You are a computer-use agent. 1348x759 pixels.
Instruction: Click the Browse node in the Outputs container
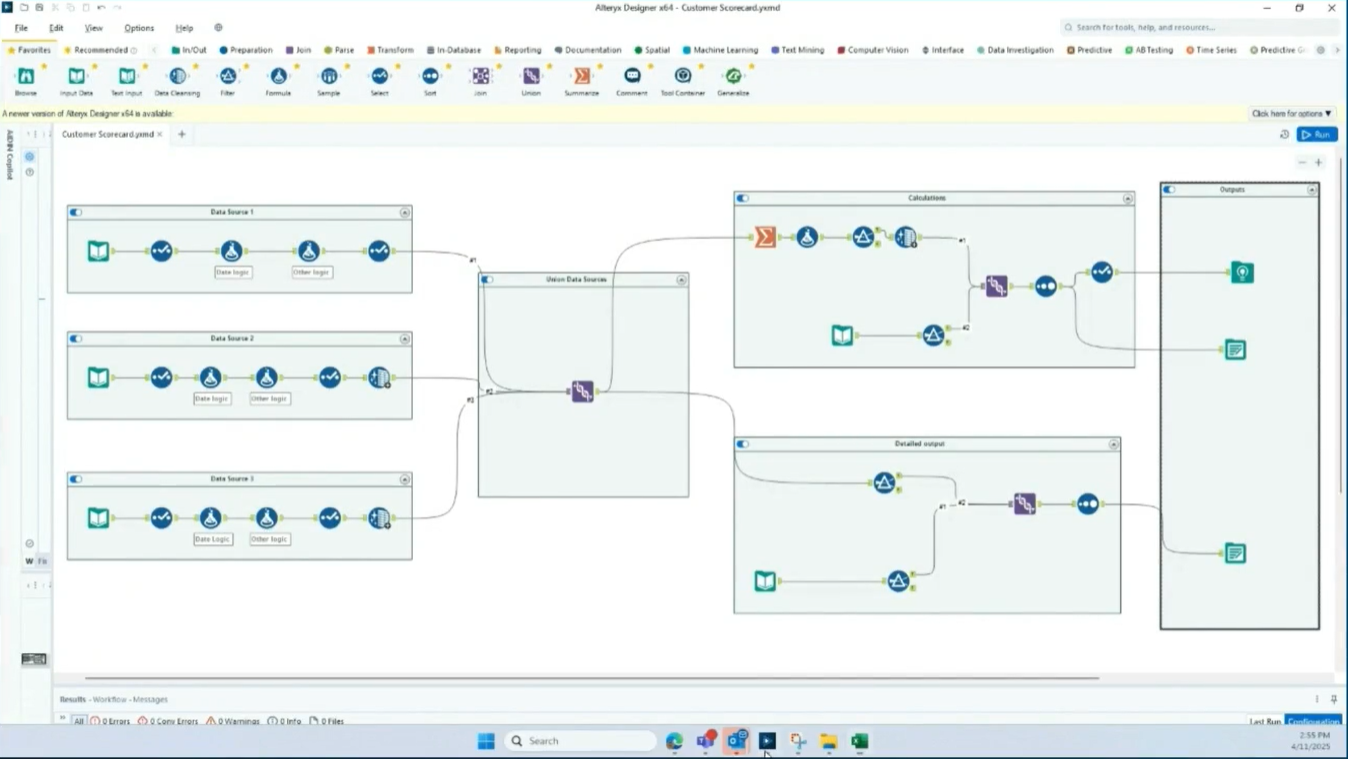(1242, 272)
